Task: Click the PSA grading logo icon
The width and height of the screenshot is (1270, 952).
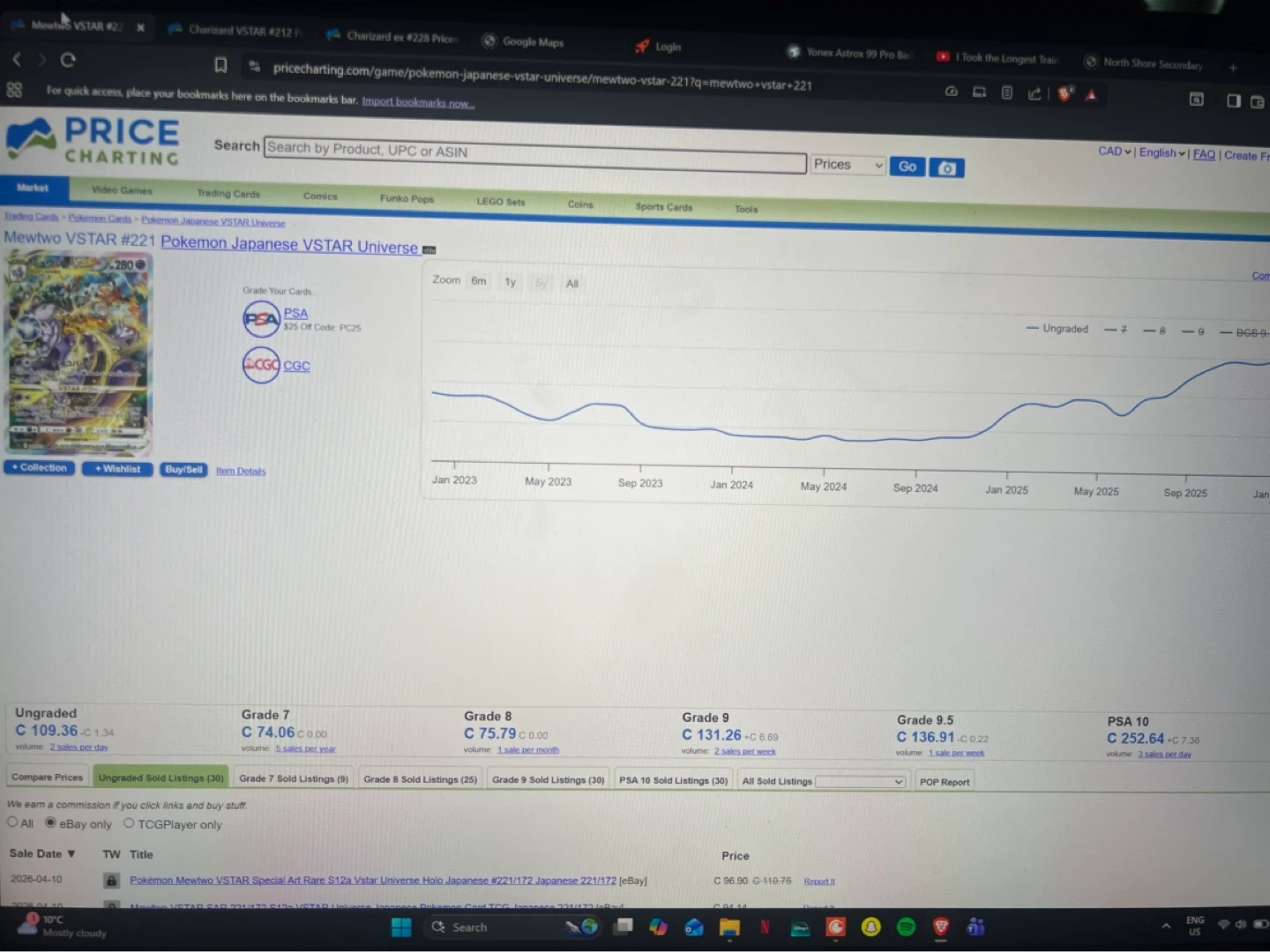Action: pyautogui.click(x=261, y=319)
